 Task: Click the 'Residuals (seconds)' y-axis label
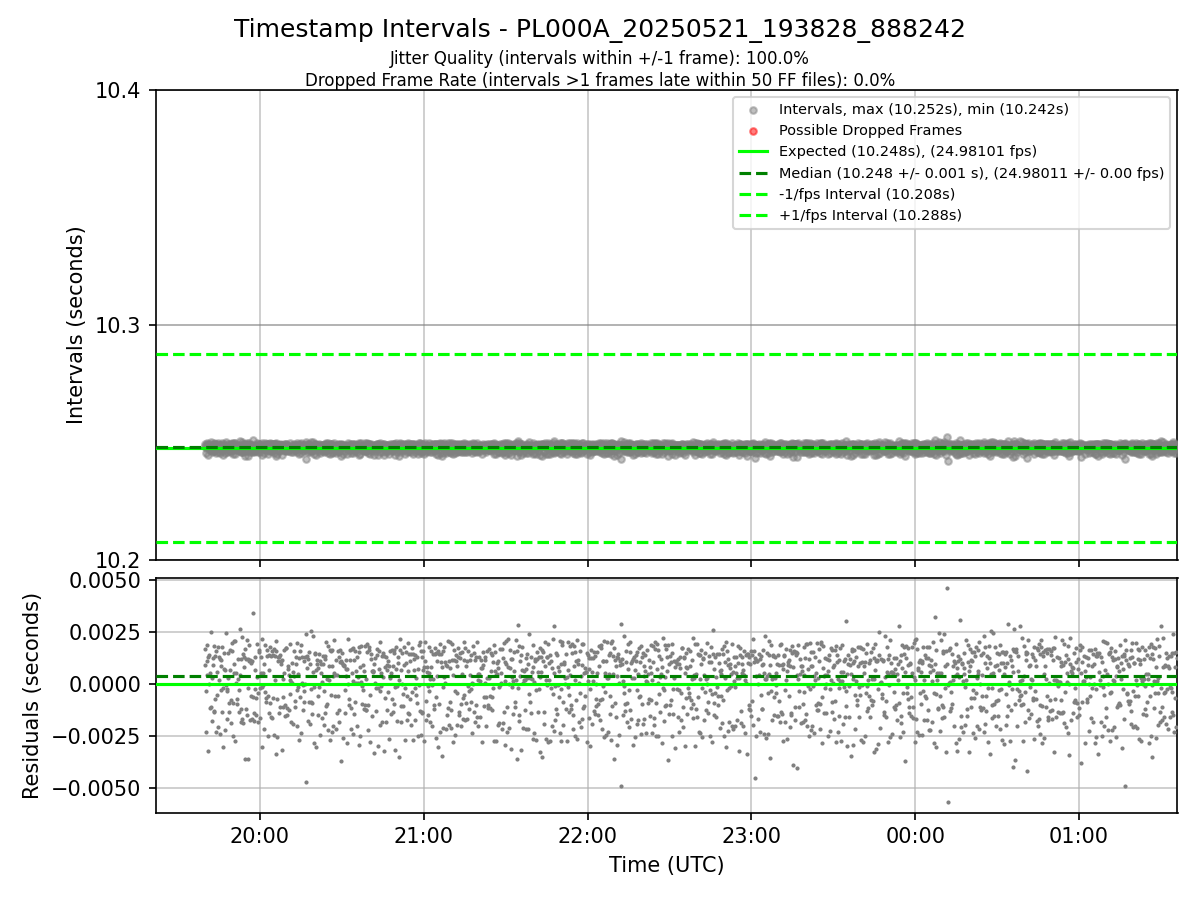(32, 696)
